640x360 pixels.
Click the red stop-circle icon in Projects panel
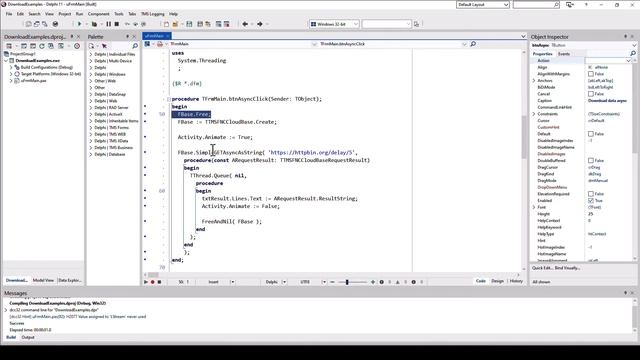77,46
